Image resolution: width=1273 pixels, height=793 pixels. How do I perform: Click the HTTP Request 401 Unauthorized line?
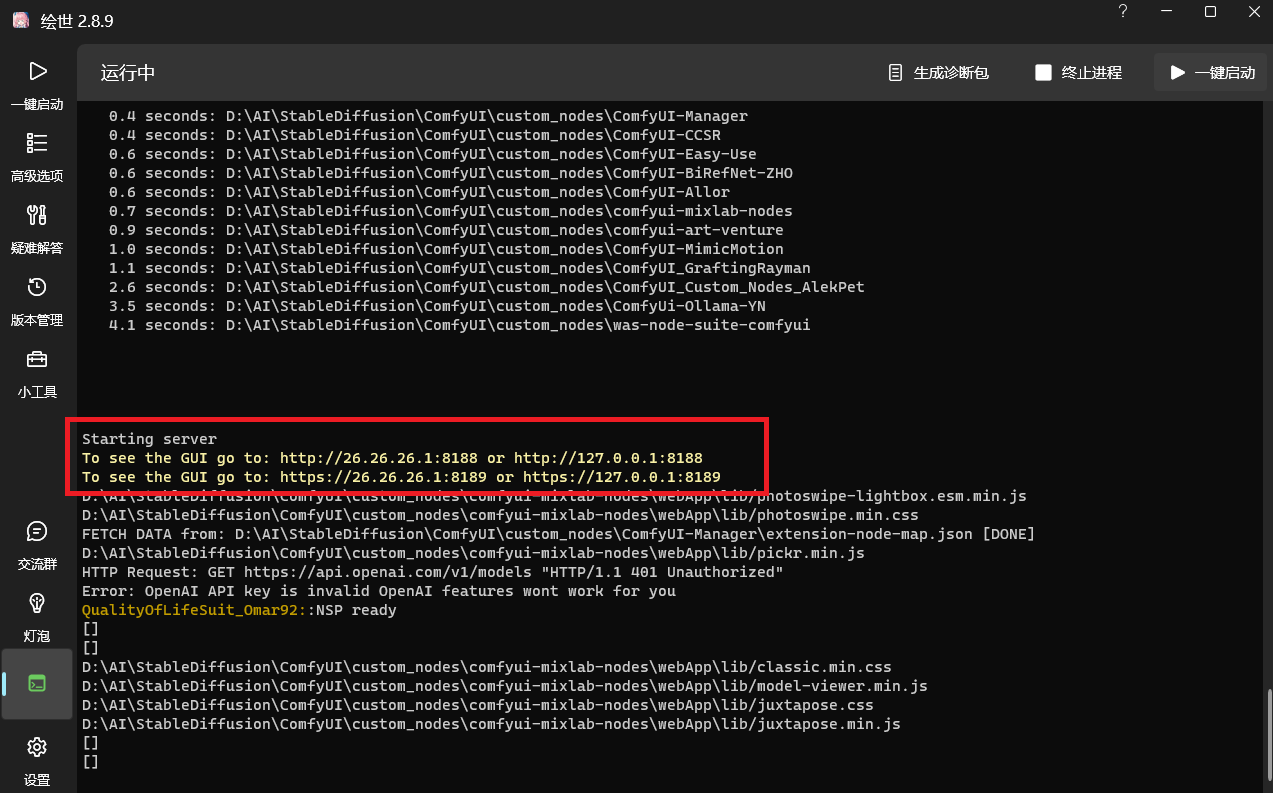pos(432,572)
